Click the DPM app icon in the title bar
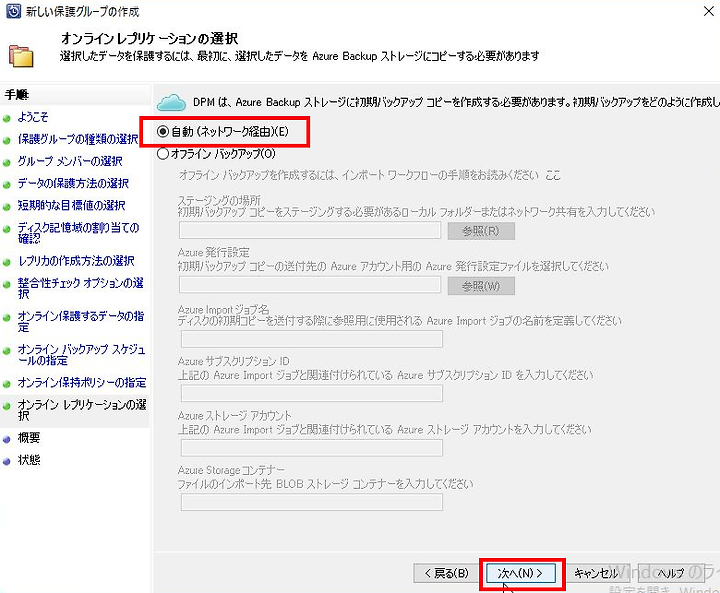 point(13,11)
